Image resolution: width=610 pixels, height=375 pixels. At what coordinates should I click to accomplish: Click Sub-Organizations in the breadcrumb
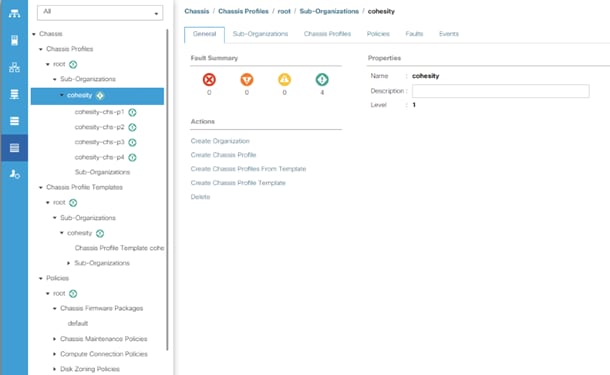pyautogui.click(x=329, y=11)
